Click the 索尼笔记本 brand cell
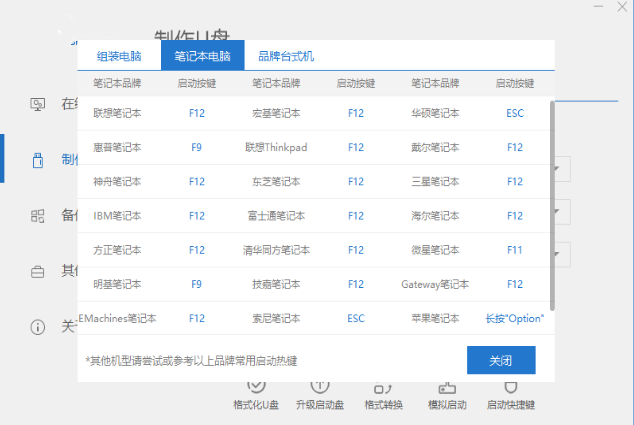Viewport: 634px width, 425px height. point(276,319)
